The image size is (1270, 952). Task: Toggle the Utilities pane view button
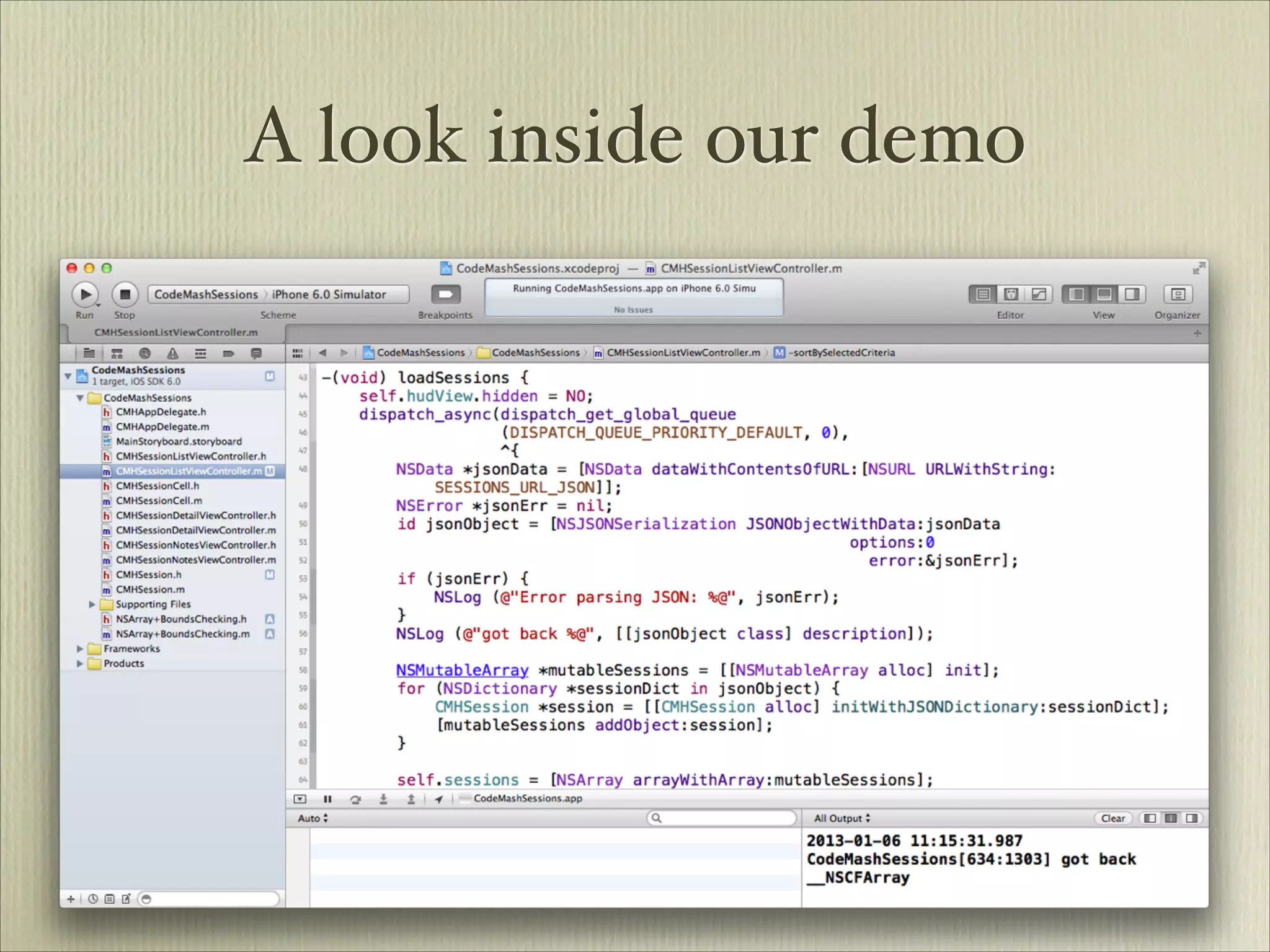coord(1132,294)
